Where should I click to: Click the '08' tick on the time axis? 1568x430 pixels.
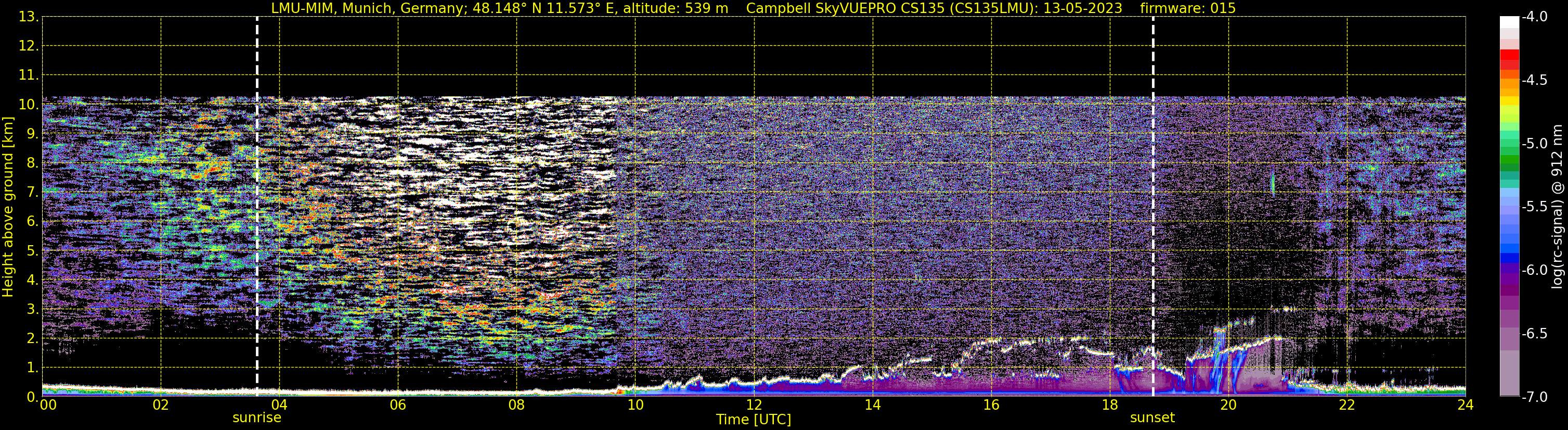(517, 405)
